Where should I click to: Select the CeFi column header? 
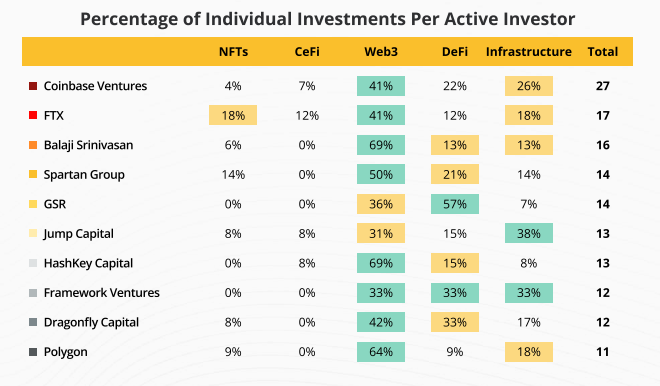click(307, 52)
